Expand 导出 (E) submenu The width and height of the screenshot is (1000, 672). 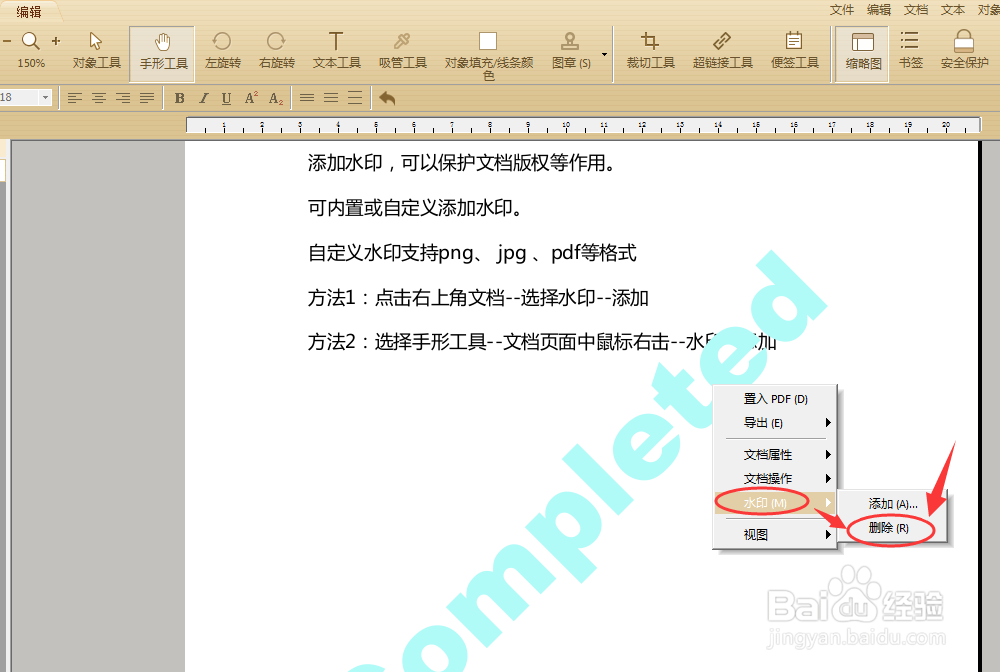(x=775, y=423)
